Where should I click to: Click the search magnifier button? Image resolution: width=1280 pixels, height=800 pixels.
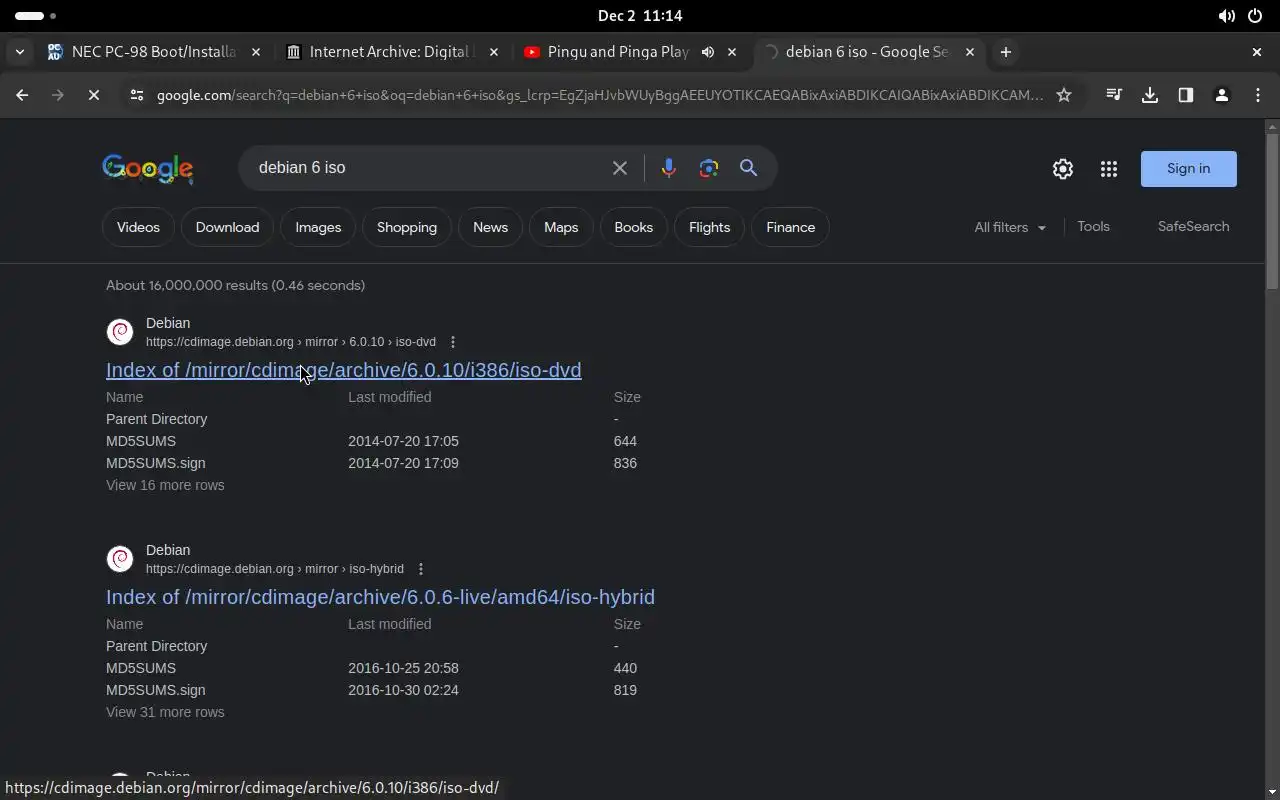(x=748, y=168)
